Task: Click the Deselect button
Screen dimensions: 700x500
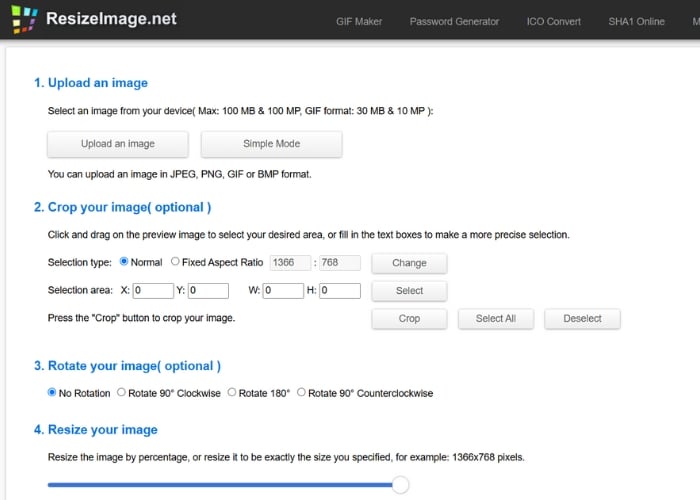Action: 582,319
